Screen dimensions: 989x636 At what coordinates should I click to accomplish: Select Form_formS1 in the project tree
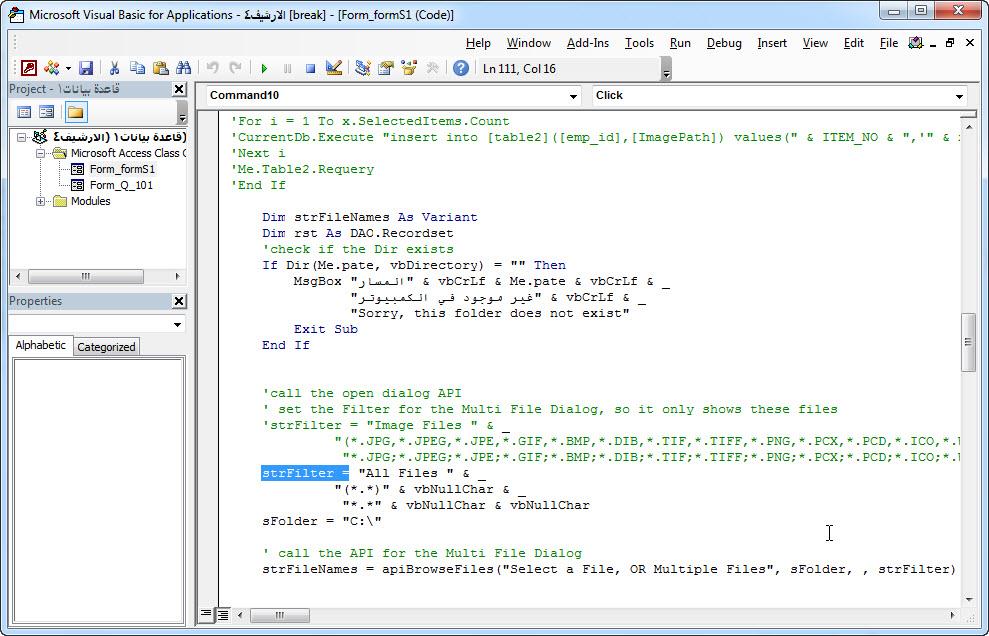click(x=122, y=169)
